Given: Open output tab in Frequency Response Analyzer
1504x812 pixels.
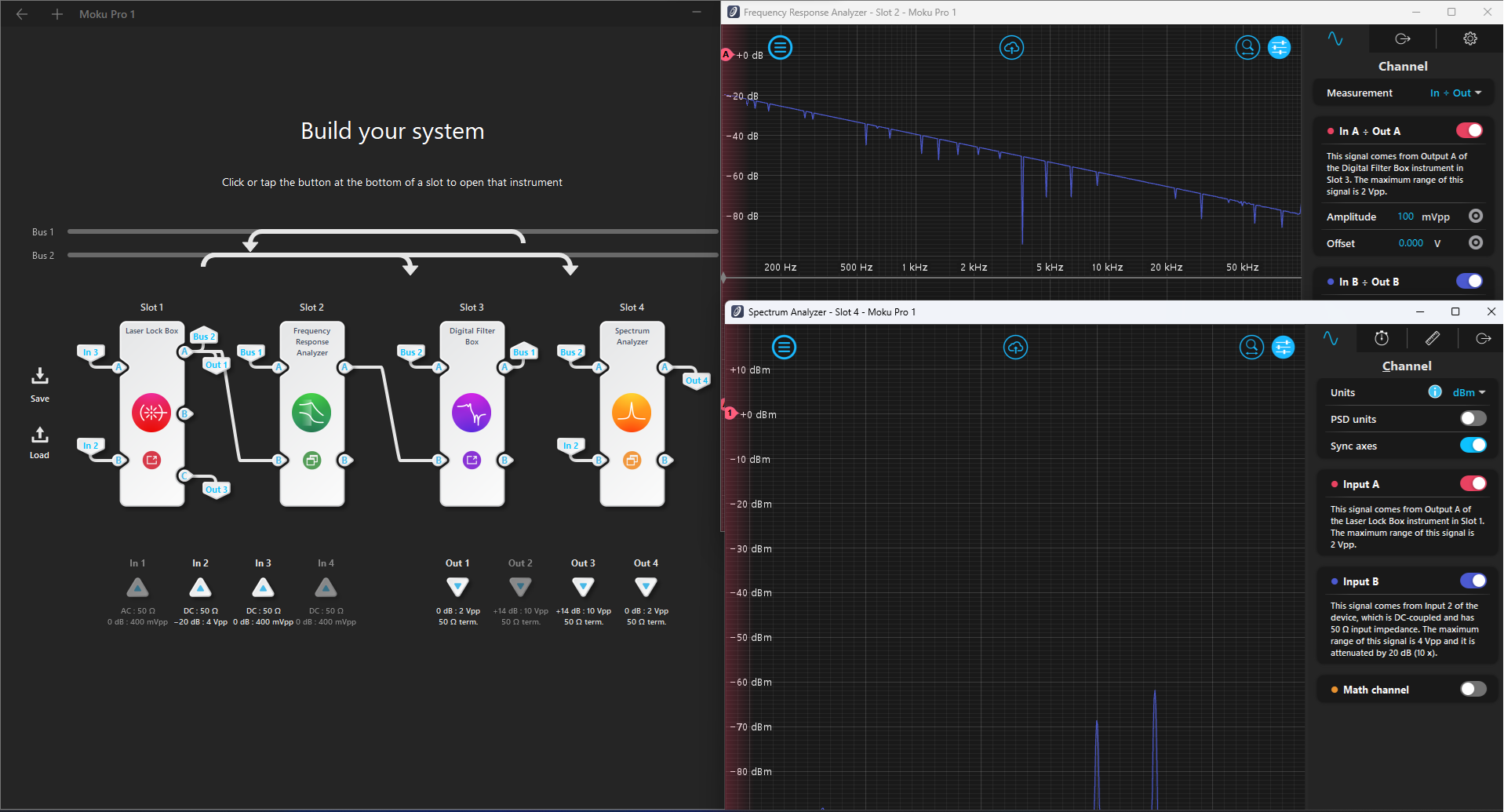Looking at the screenshot, I should (1403, 38).
